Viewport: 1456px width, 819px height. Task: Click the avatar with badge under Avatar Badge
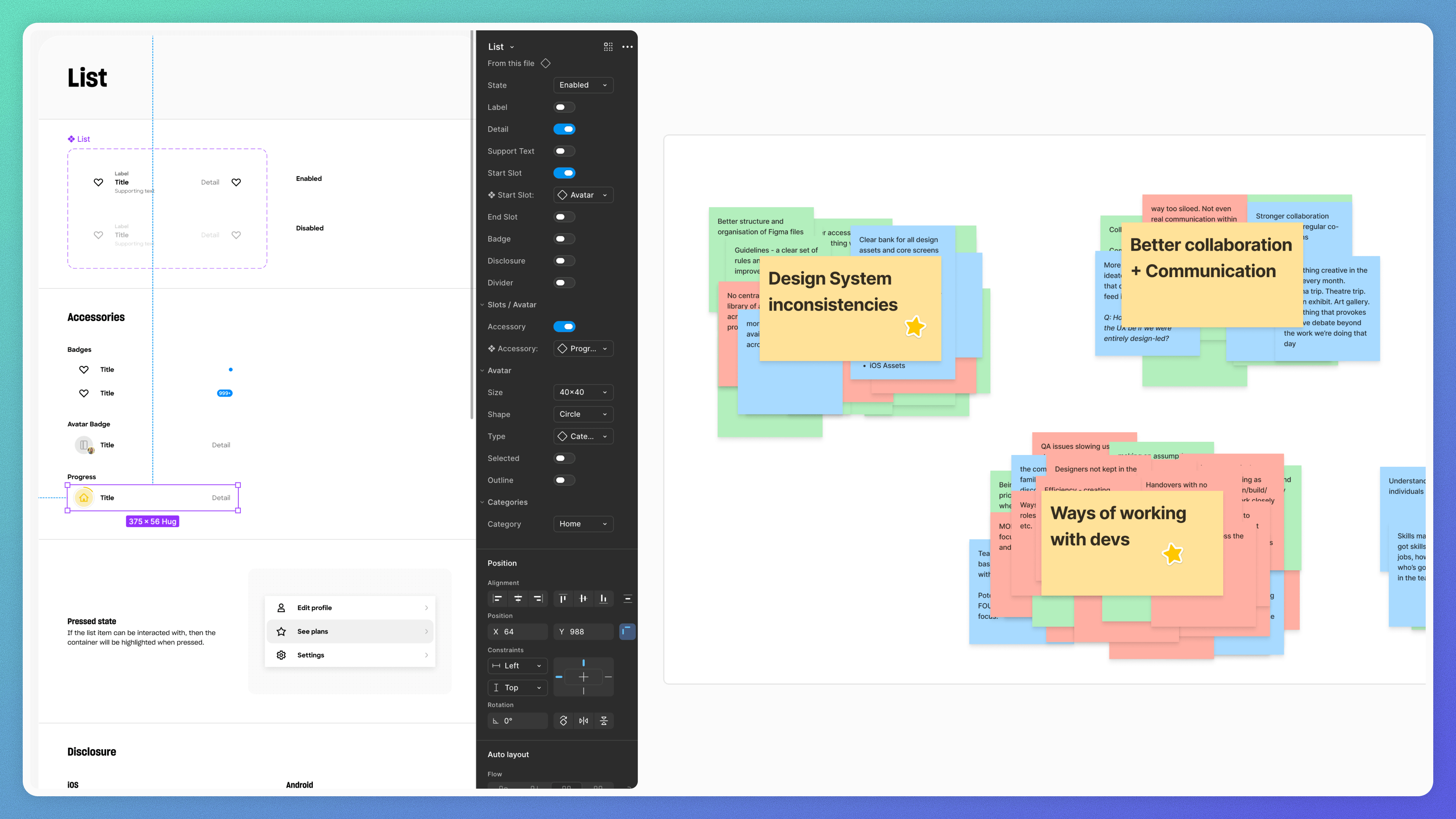tap(84, 446)
